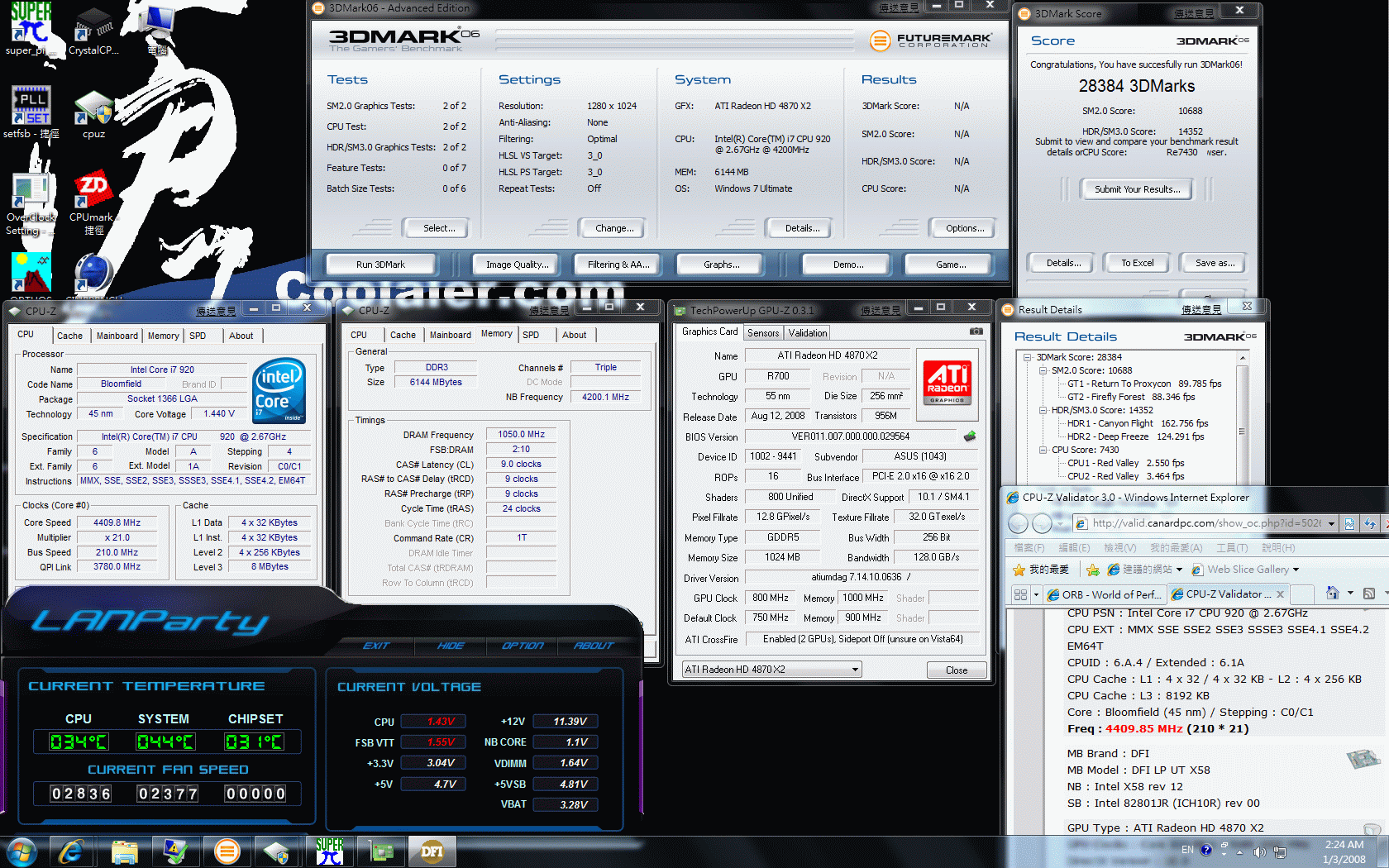Open the IE Quick Tabs grid icon
This screenshot has height=868, width=1389.
(1020, 594)
